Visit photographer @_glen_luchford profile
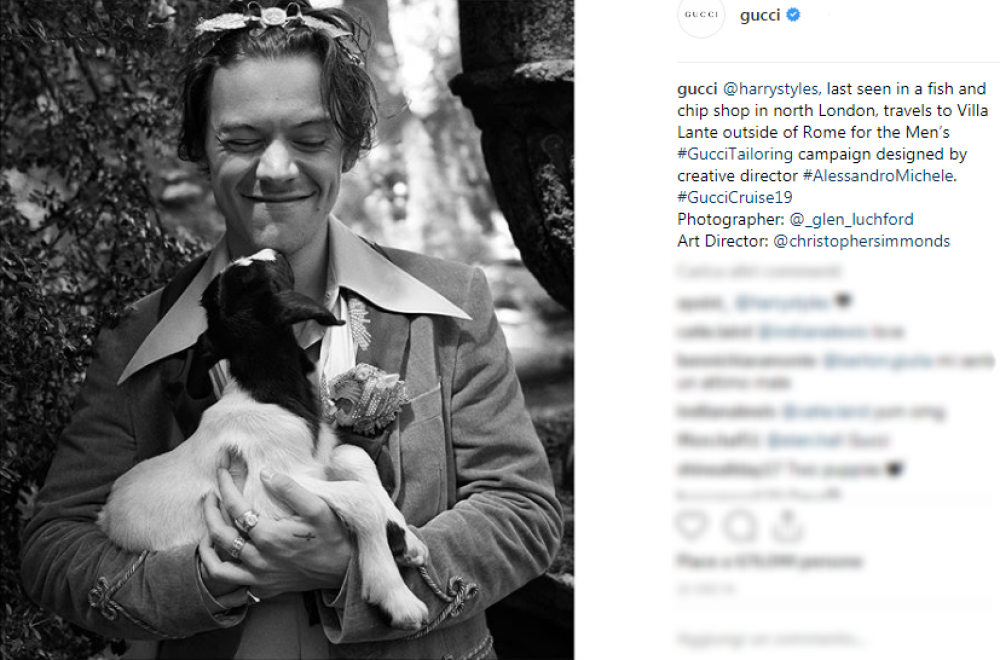Screen dimensions: 1000x660 point(851,219)
